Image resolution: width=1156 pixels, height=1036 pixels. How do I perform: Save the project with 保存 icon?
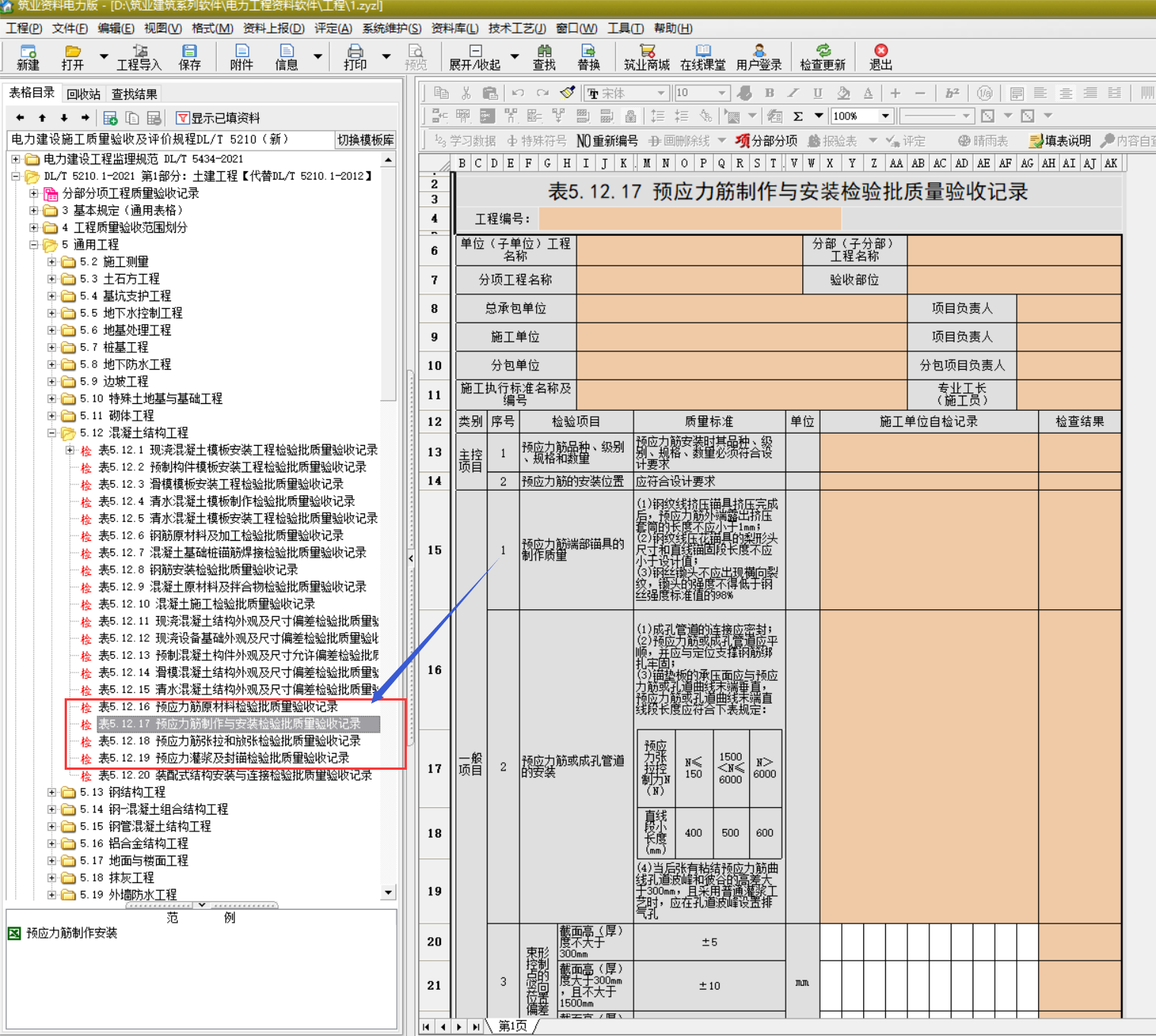(189, 57)
